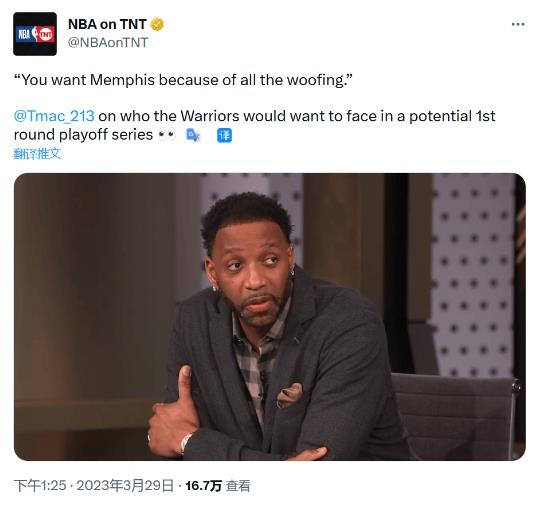The width and height of the screenshot is (542, 506).
Task: Click the 查看 views label
Action: click(x=238, y=486)
